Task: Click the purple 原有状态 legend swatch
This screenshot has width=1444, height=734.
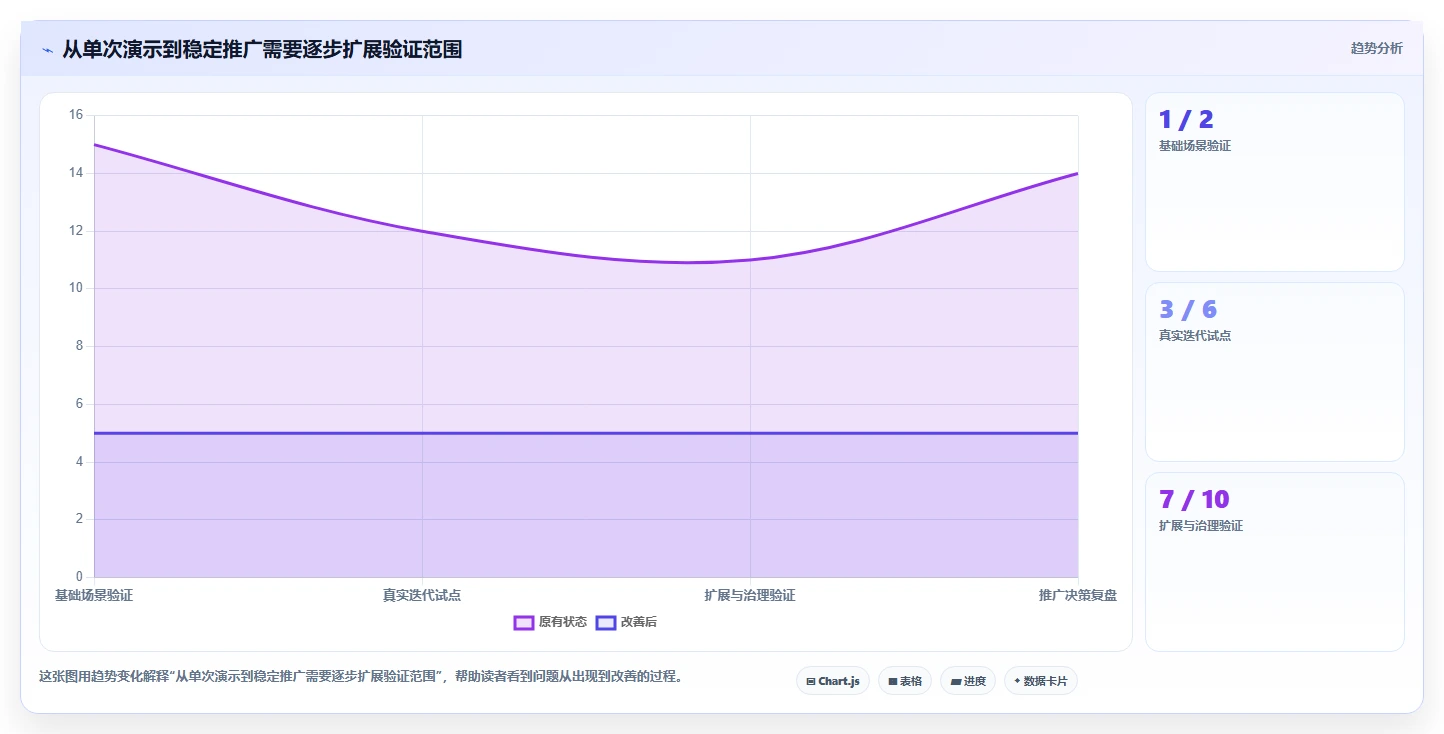Action: (x=523, y=622)
